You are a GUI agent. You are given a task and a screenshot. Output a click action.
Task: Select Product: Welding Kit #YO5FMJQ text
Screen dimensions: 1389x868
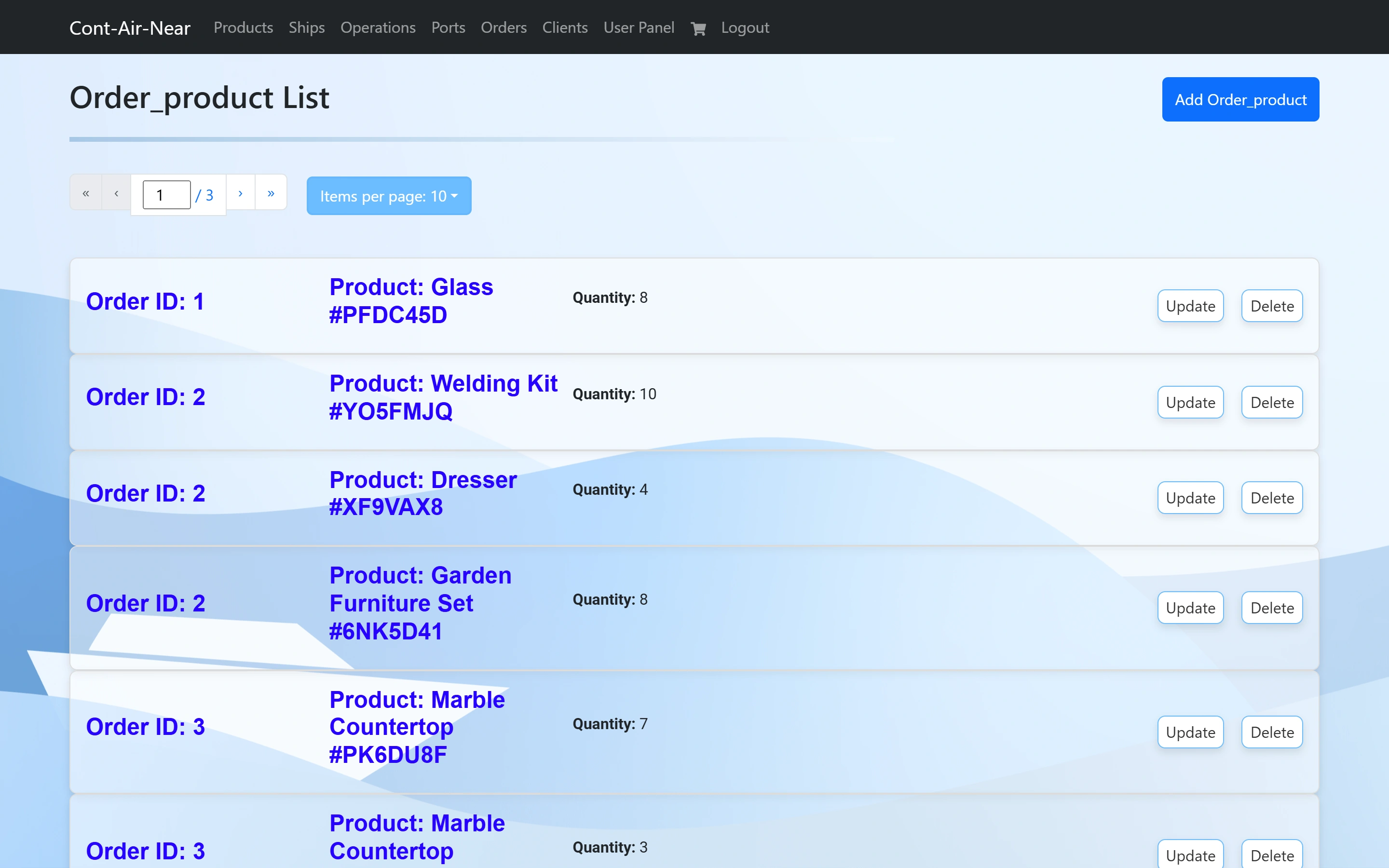(443, 397)
